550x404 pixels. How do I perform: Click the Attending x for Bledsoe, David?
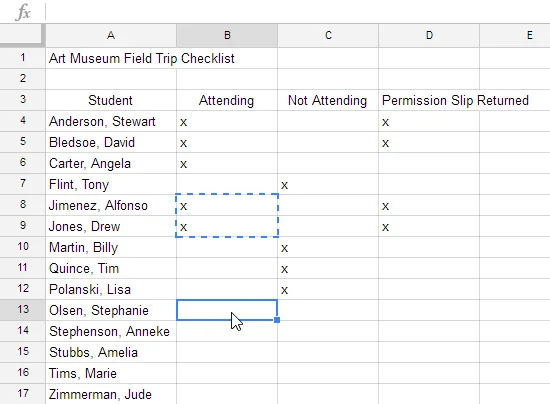(183, 143)
